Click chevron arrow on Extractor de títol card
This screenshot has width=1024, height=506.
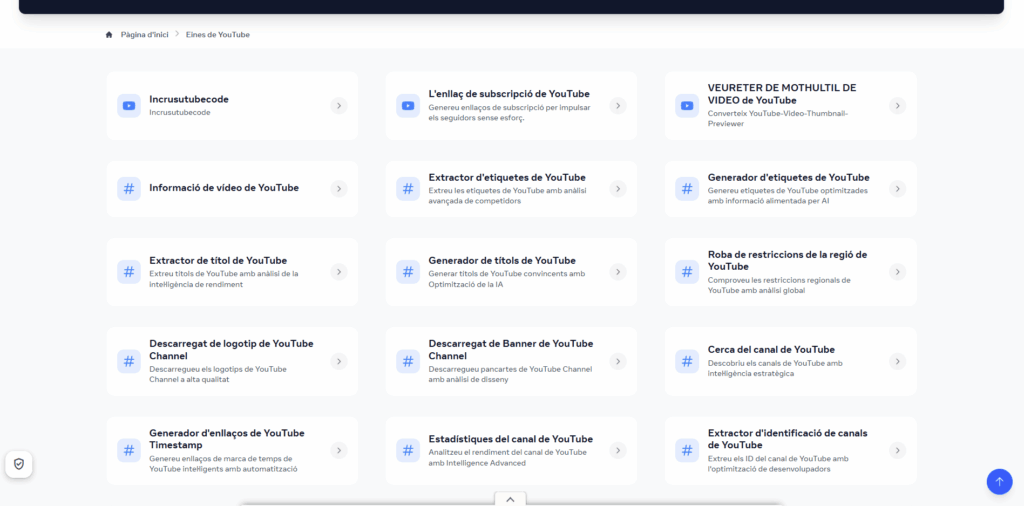[338, 272]
